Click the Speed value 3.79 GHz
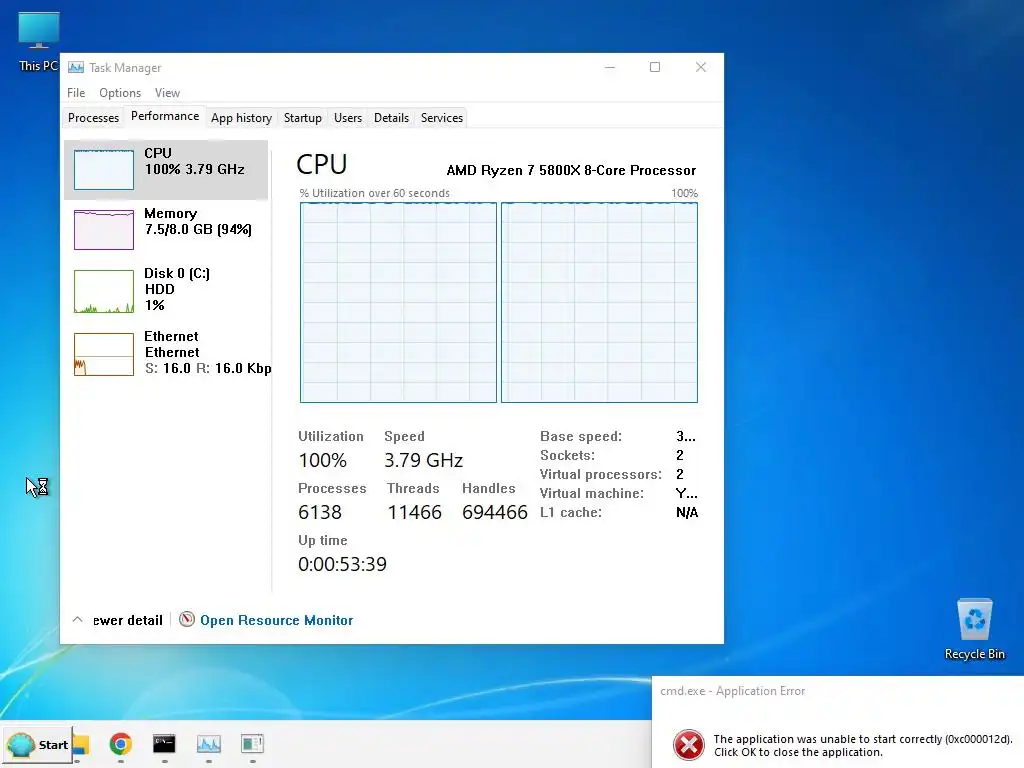 (423, 460)
